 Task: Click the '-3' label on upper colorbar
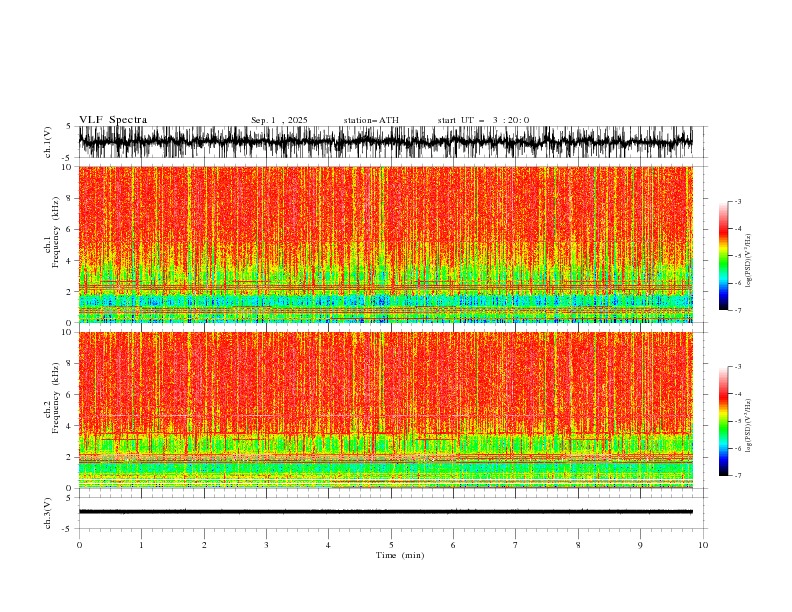point(737,201)
